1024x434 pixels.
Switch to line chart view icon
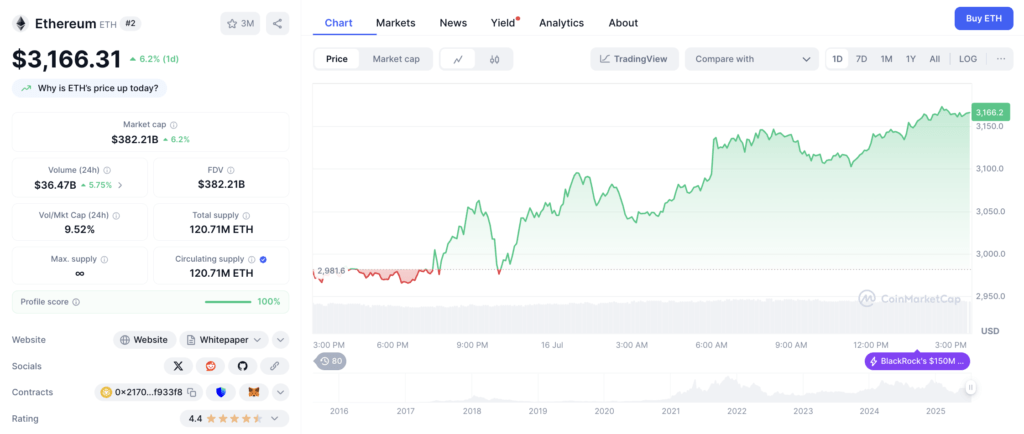(x=458, y=59)
